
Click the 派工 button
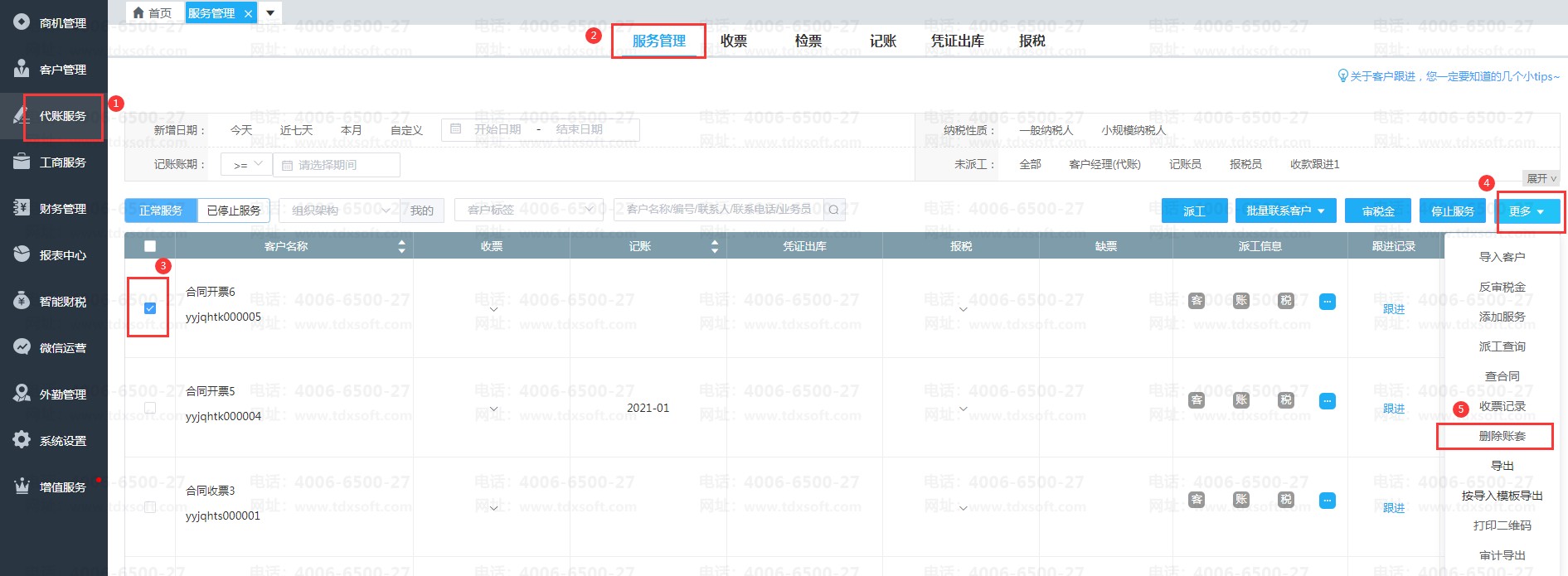tap(1194, 211)
